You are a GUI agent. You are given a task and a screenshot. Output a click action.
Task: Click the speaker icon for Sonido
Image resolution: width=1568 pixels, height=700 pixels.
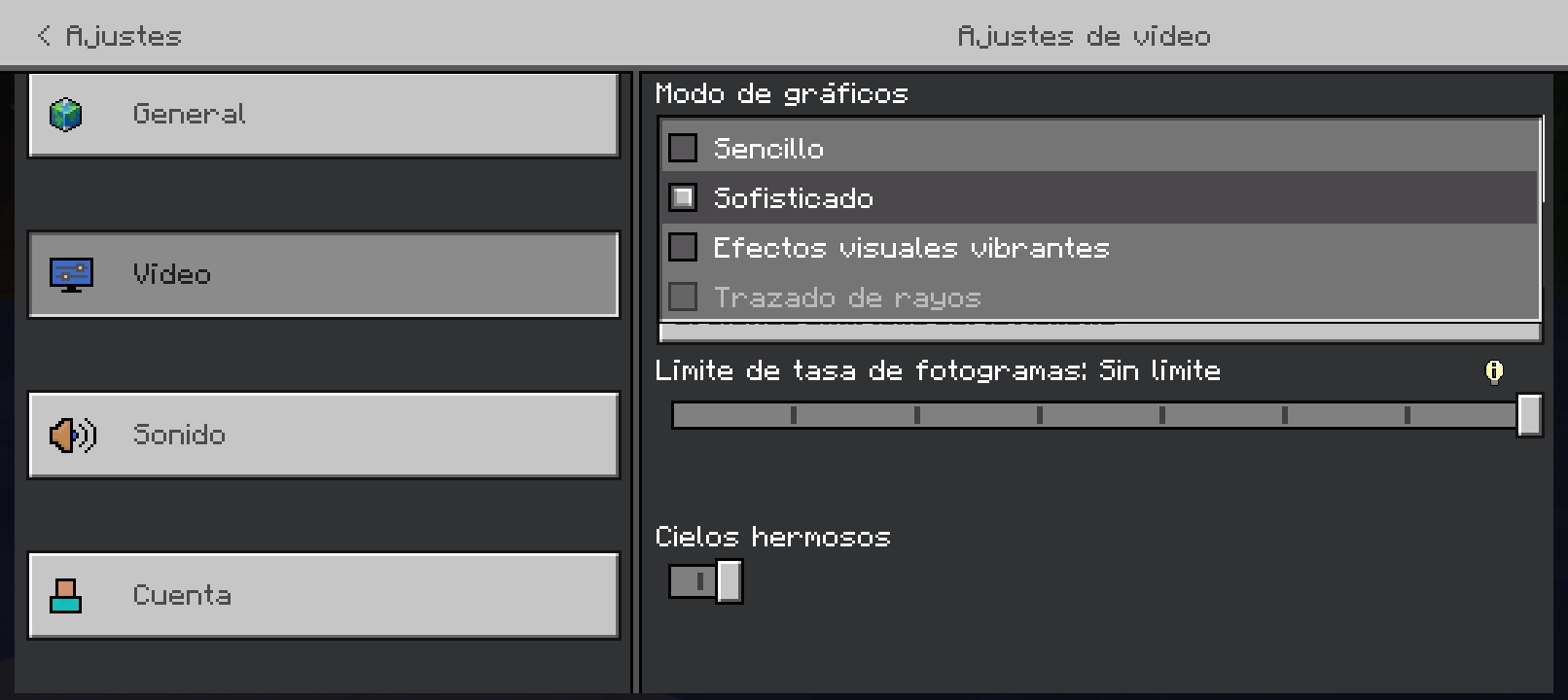click(x=73, y=436)
